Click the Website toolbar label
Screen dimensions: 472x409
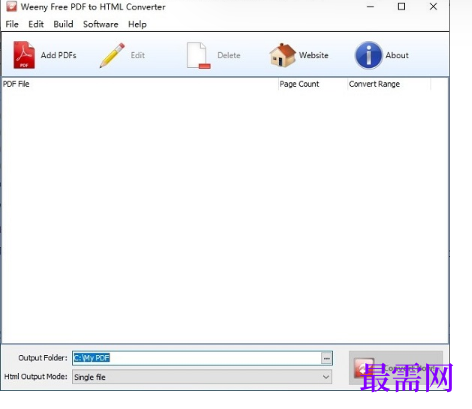314,55
